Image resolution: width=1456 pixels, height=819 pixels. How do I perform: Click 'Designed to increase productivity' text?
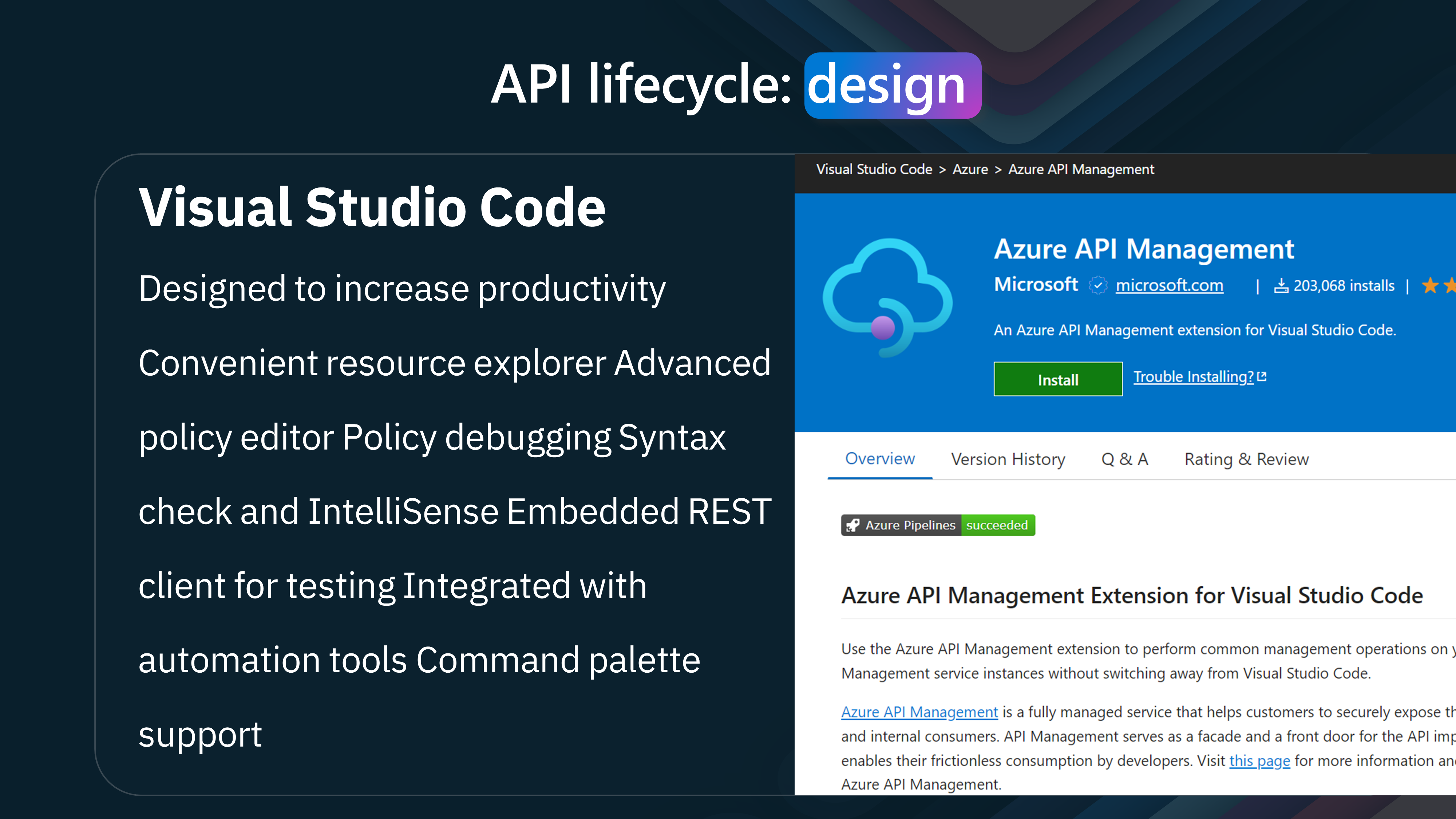(403, 289)
